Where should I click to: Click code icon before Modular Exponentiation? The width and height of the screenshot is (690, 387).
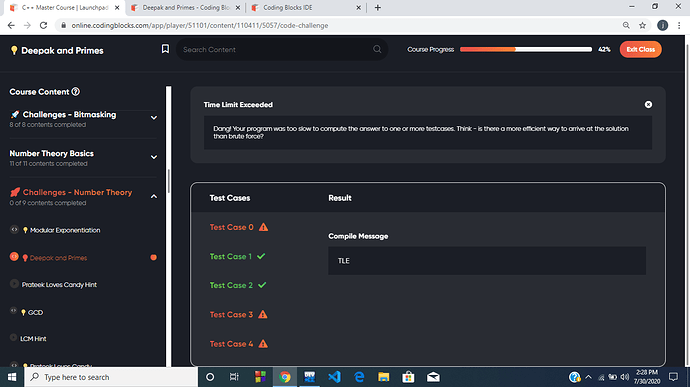tap(14, 229)
